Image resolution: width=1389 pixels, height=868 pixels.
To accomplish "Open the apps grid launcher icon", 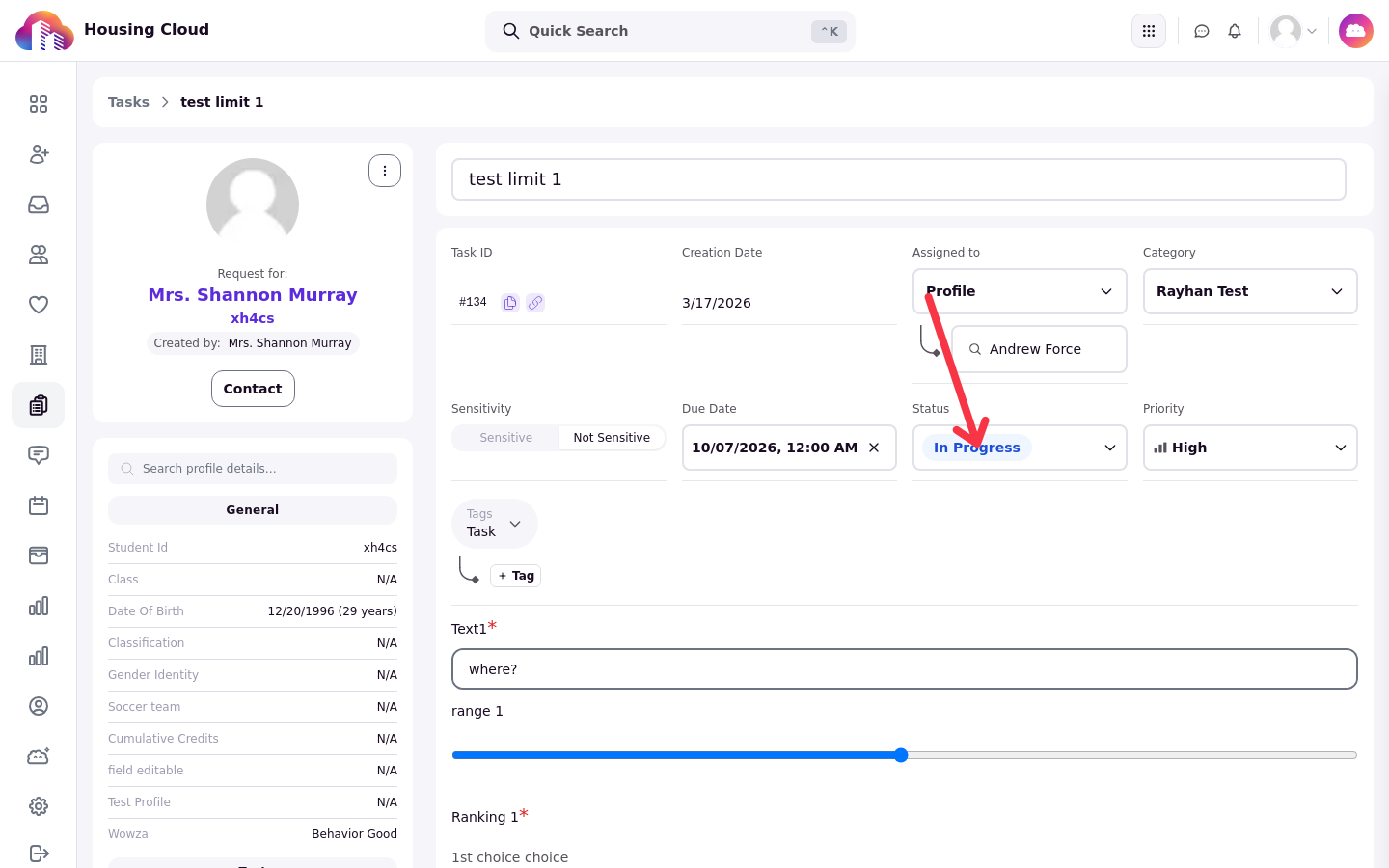I will click(1149, 31).
